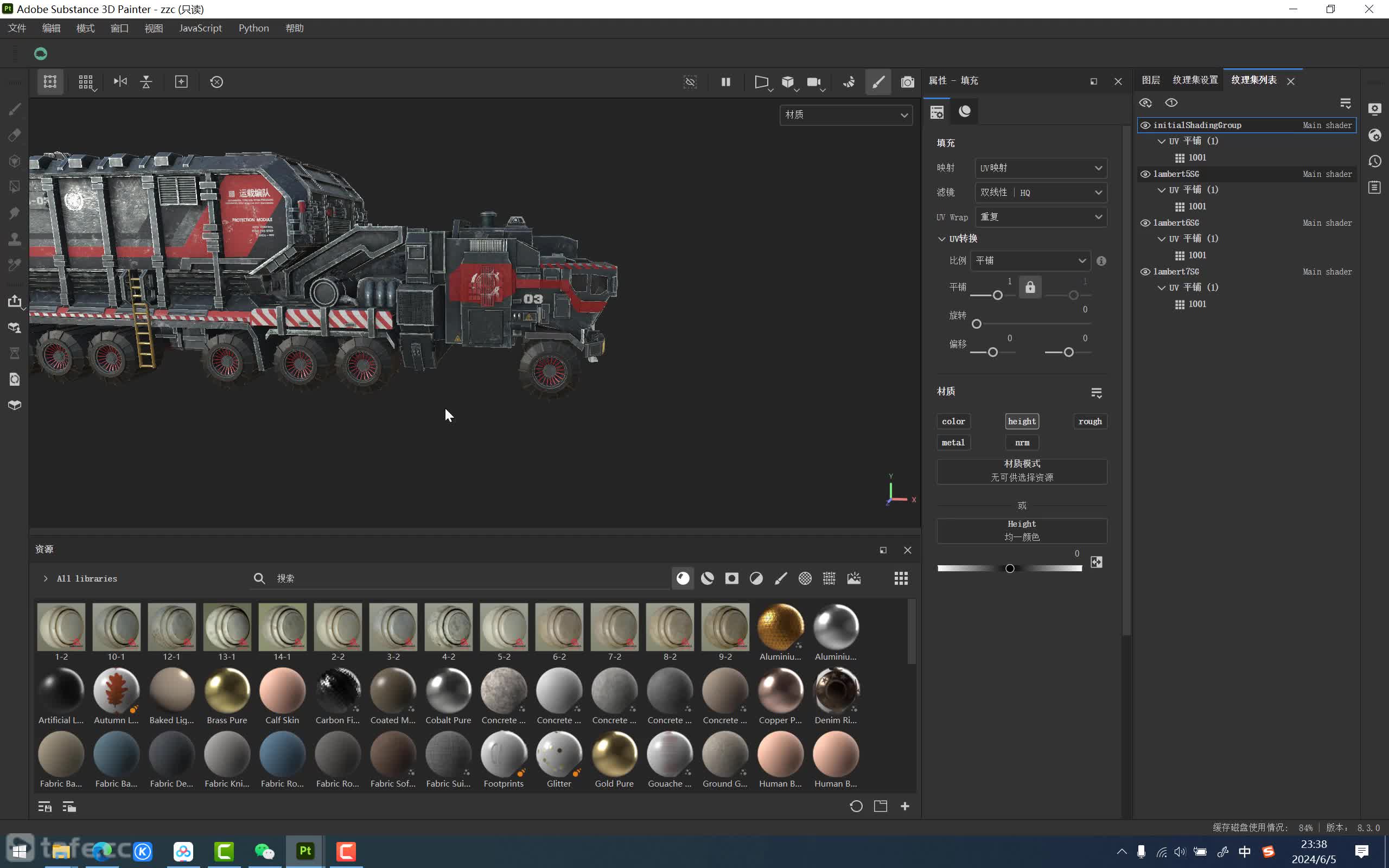
Task: Open the 编辑 menu
Action: (x=51, y=28)
